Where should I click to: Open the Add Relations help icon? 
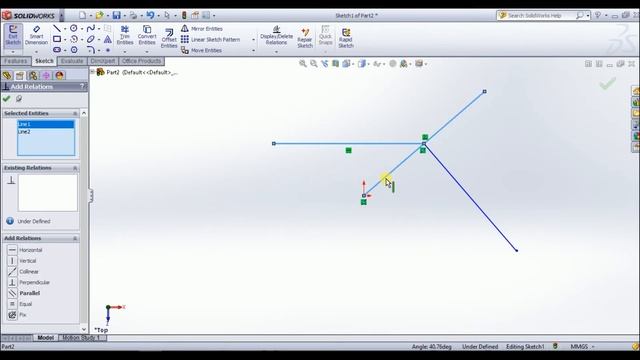coord(82,86)
